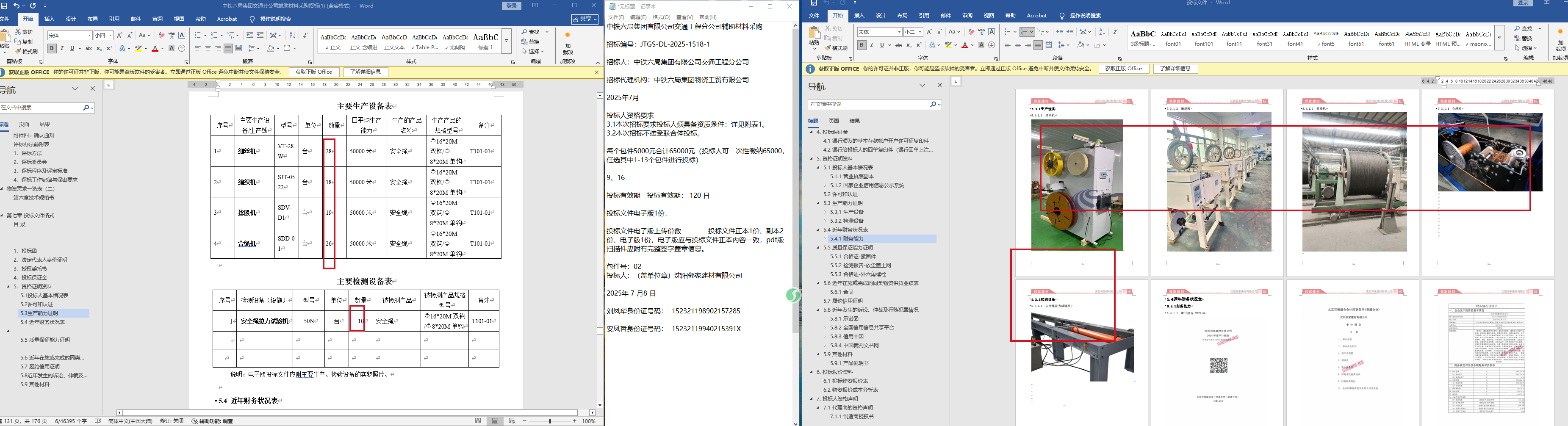
Task: Open the font name dropdown (宋体) in the left Word ribbon
Action: [x=90, y=35]
